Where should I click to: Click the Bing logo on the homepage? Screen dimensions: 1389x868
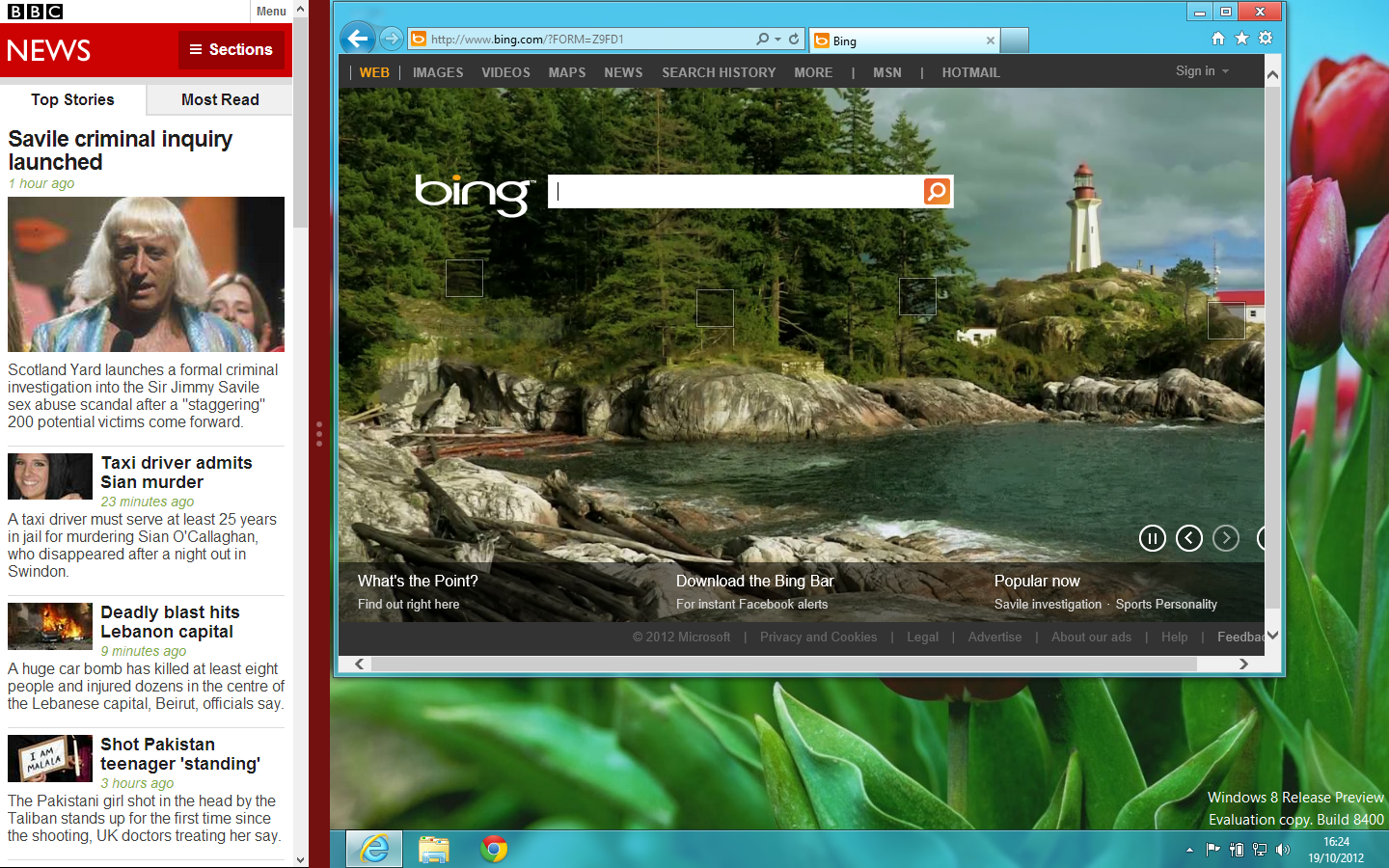474,194
